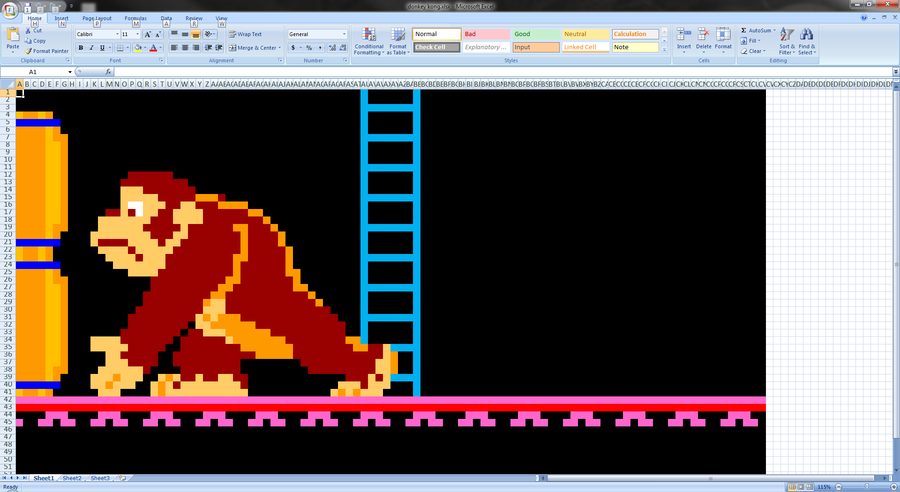Align cell text to the right
This screenshot has width=900, height=492.
(196, 48)
